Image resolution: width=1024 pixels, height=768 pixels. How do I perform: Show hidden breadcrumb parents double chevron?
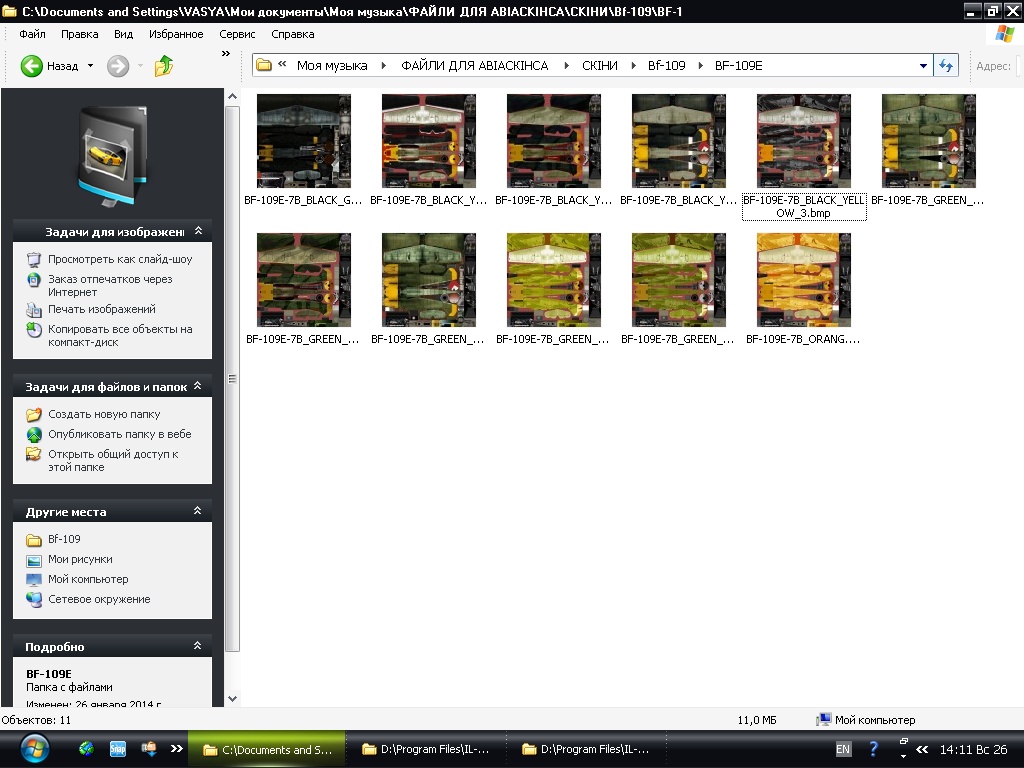(282, 64)
